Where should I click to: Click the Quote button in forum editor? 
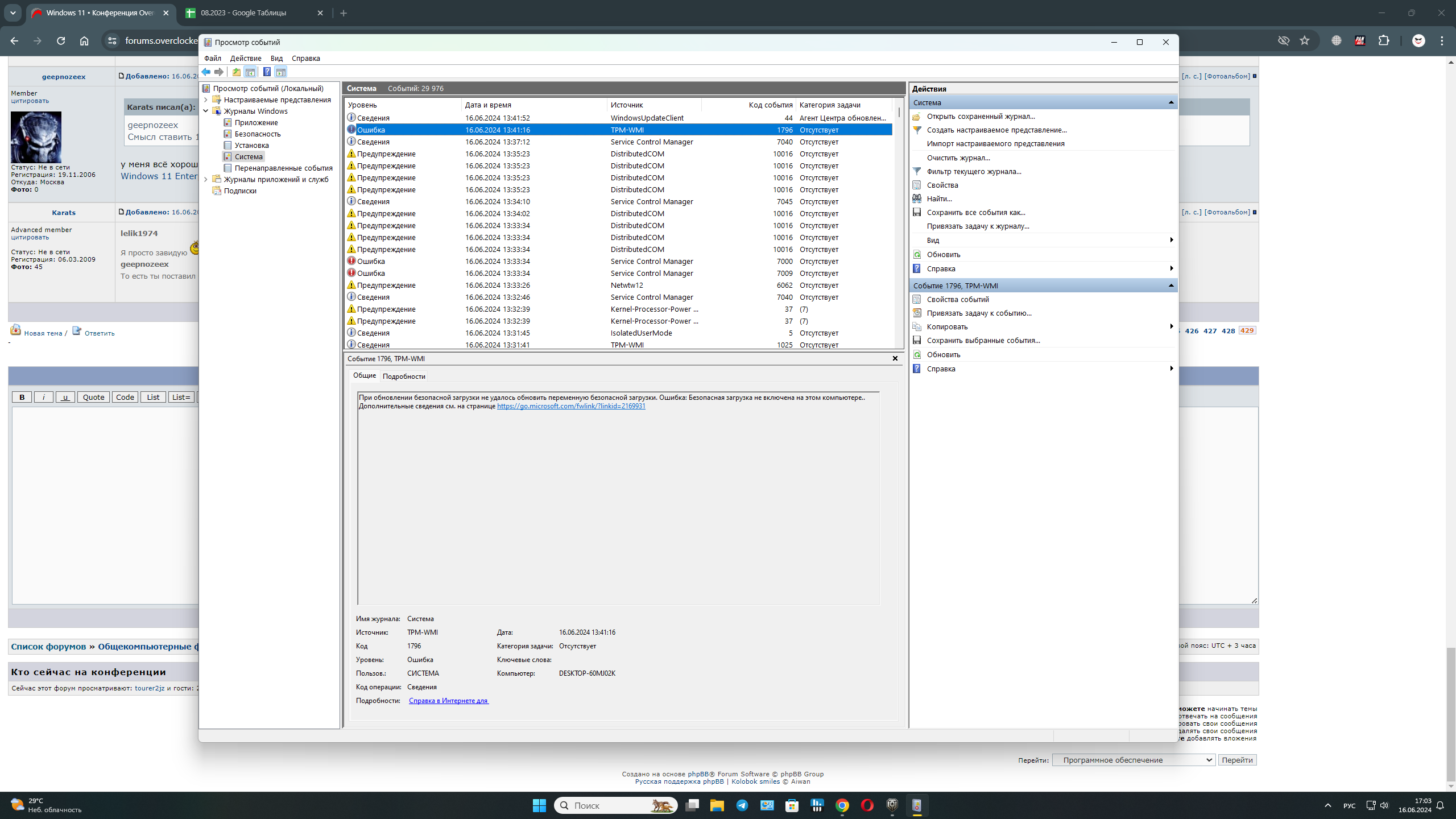coord(93,397)
